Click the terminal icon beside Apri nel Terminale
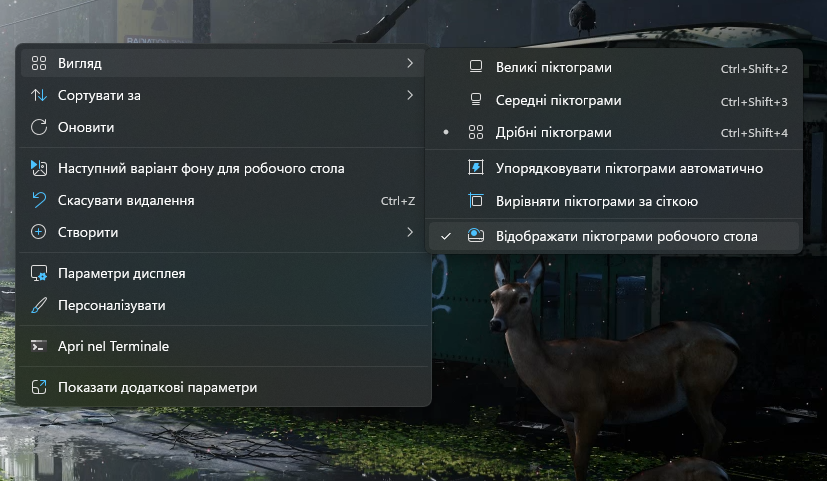 [39, 347]
